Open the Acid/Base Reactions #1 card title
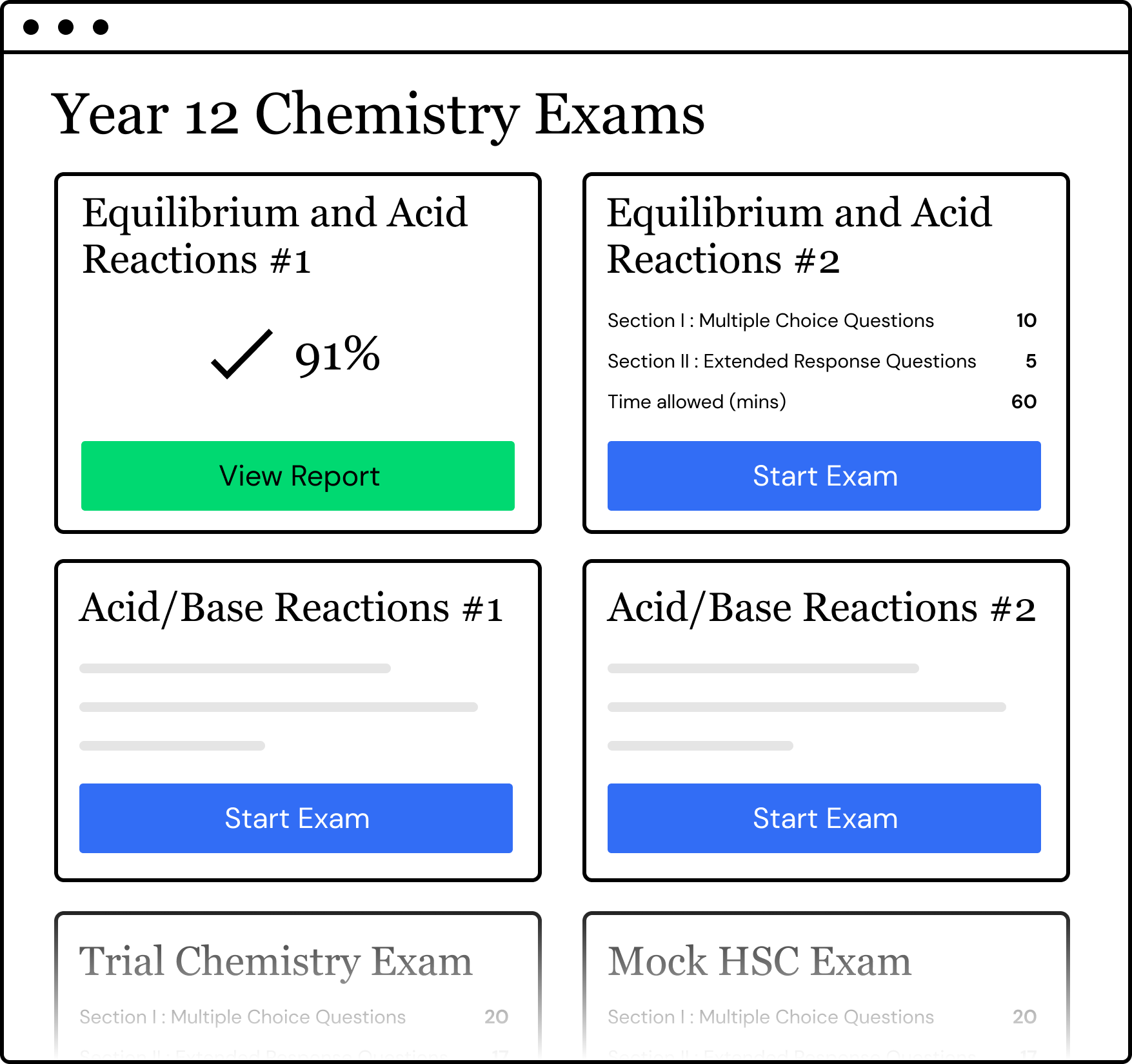The image size is (1132, 1064). pos(291,608)
